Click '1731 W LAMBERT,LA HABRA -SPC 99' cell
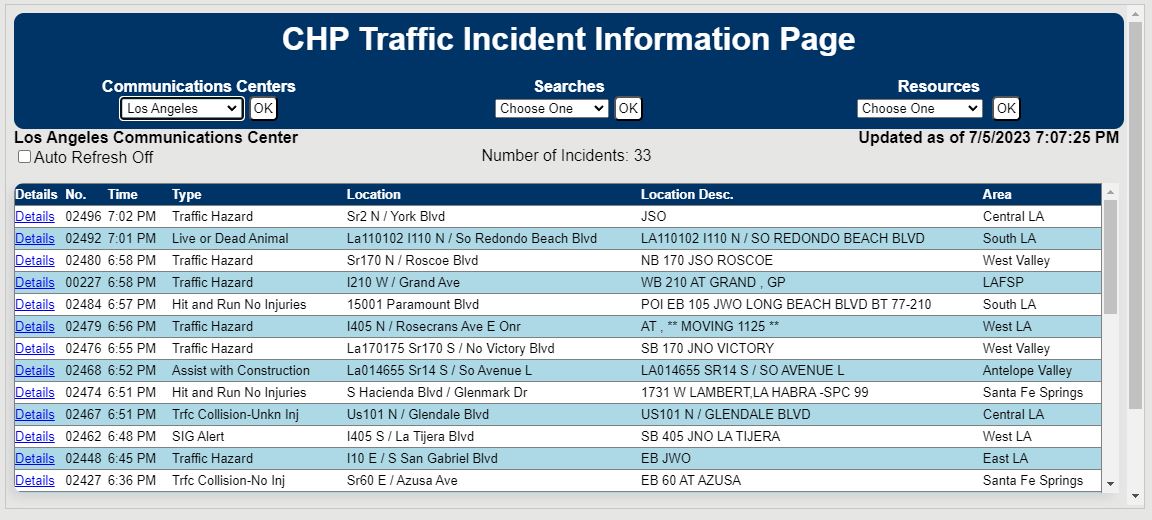Image resolution: width=1152 pixels, height=520 pixels. [x=755, y=393]
